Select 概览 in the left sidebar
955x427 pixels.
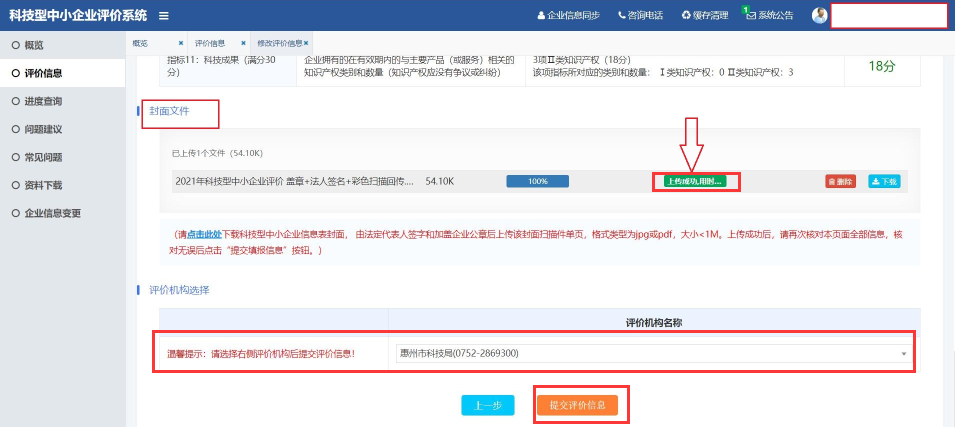pyautogui.click(x=34, y=45)
